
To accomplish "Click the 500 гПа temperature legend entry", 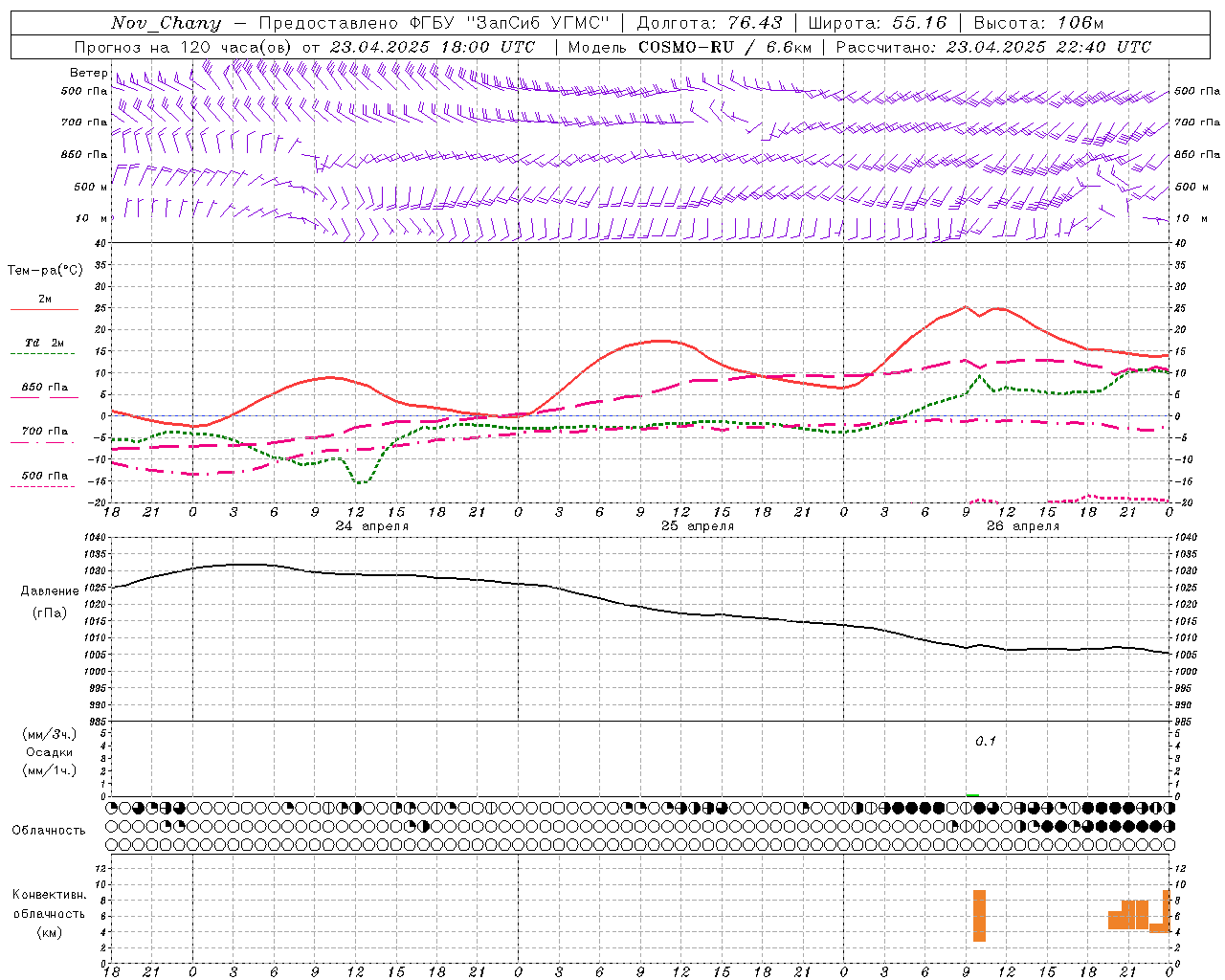I will pyautogui.click(x=44, y=479).
